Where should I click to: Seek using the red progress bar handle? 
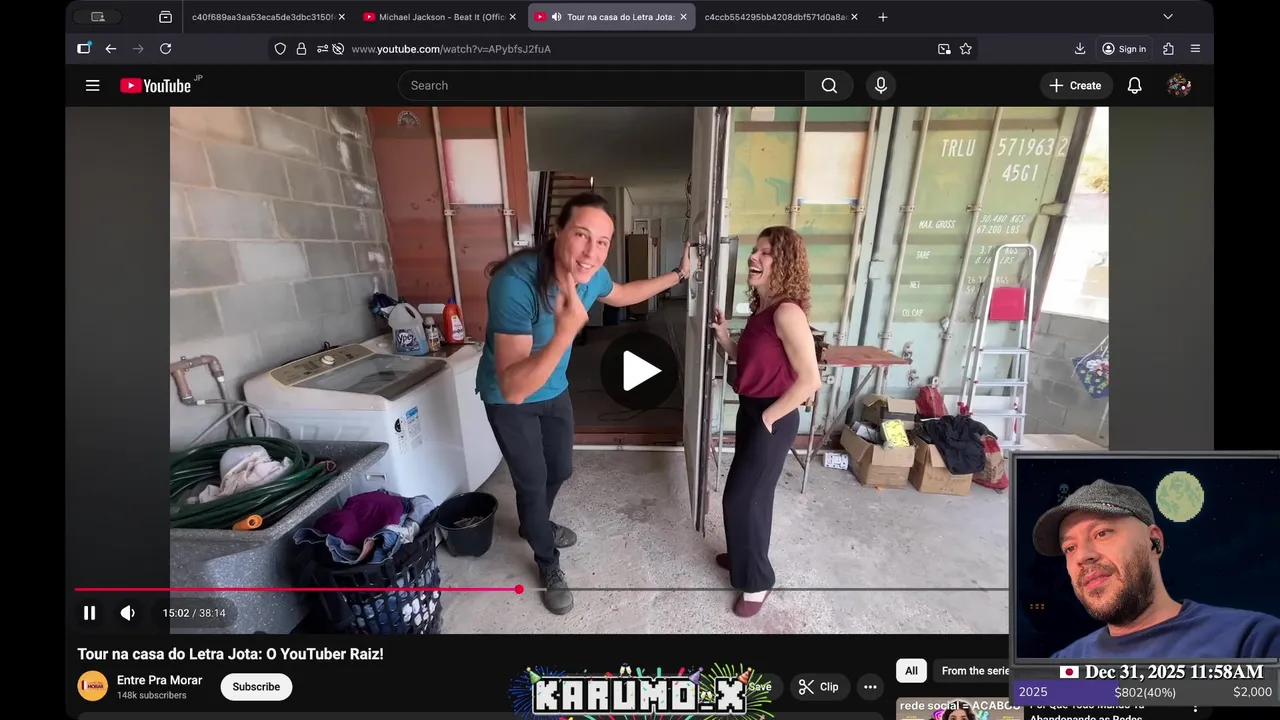point(519,589)
